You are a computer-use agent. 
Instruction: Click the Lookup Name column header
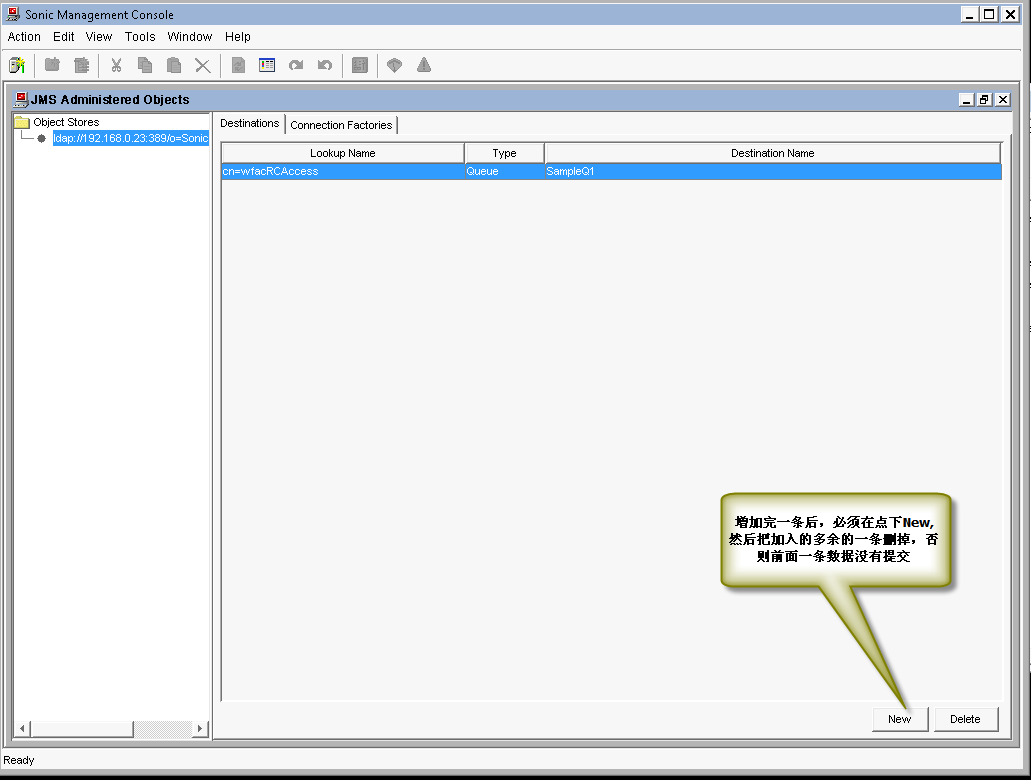point(342,153)
